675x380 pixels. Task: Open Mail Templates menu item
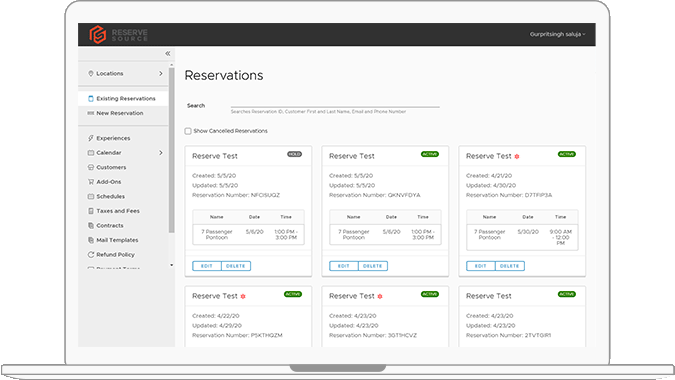coord(123,240)
